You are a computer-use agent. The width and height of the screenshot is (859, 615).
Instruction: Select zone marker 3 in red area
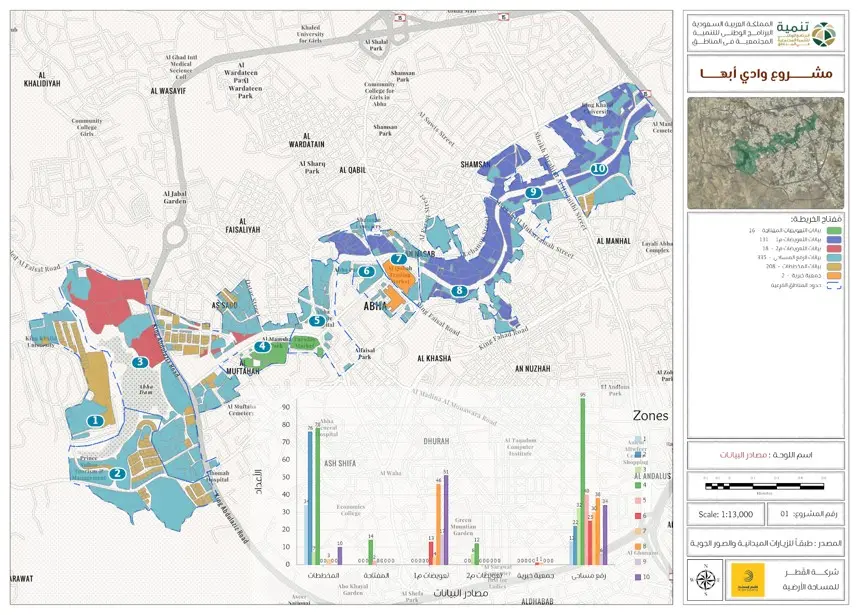(117, 474)
